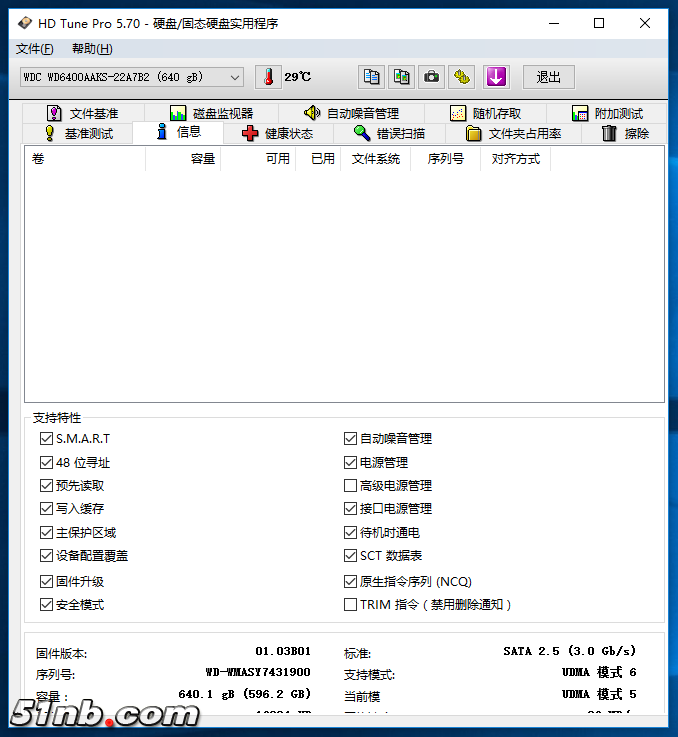Open the 文件(F) menu
Screen dimensions: 678x737
(x=35, y=49)
